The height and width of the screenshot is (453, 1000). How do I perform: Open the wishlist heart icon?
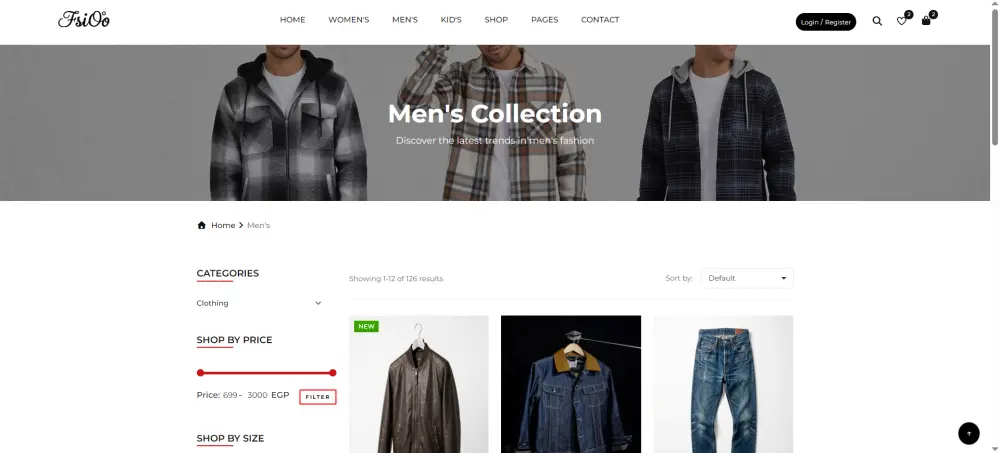[x=901, y=21]
